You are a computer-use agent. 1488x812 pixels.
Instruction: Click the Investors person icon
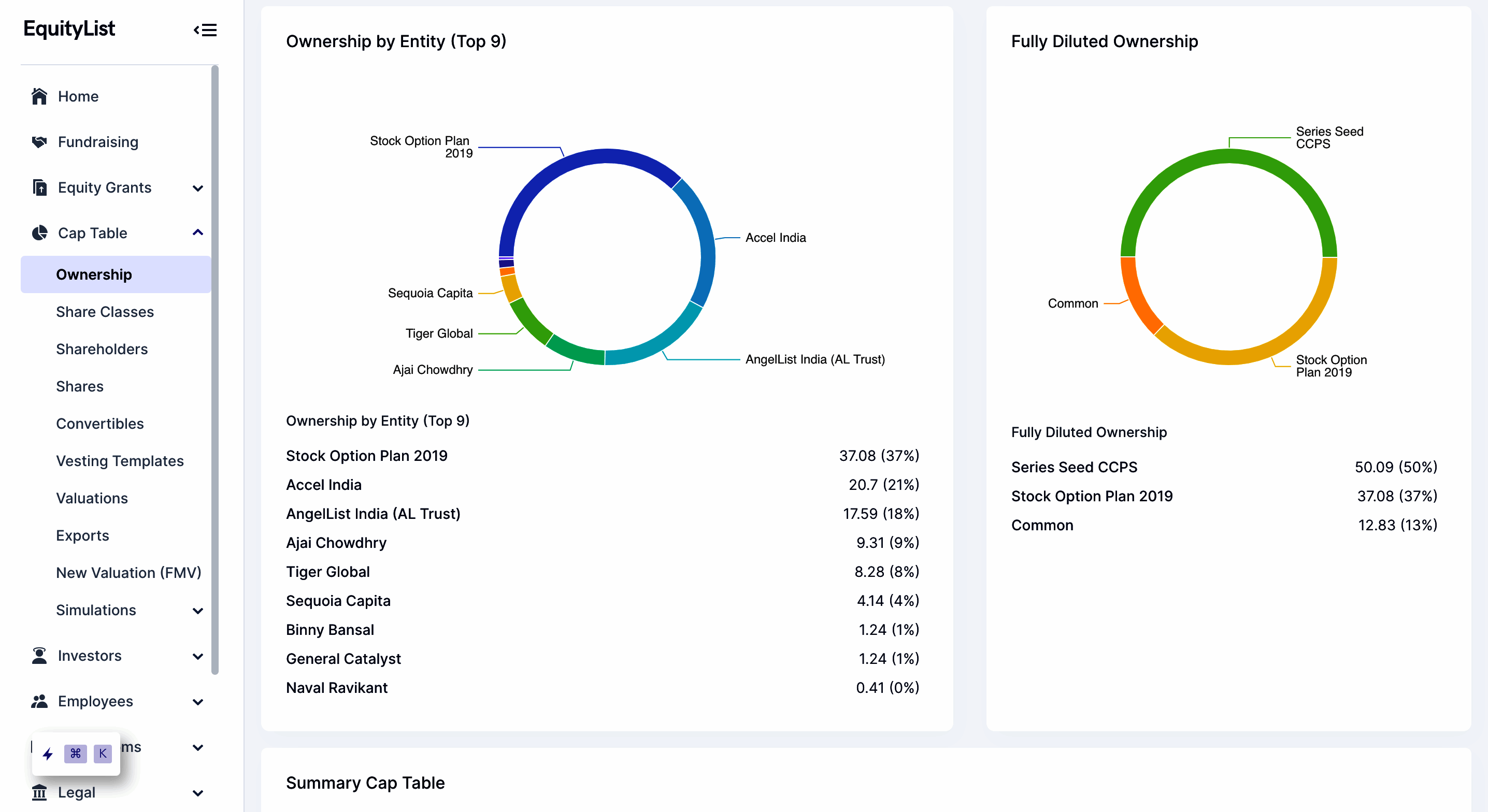(x=39, y=656)
